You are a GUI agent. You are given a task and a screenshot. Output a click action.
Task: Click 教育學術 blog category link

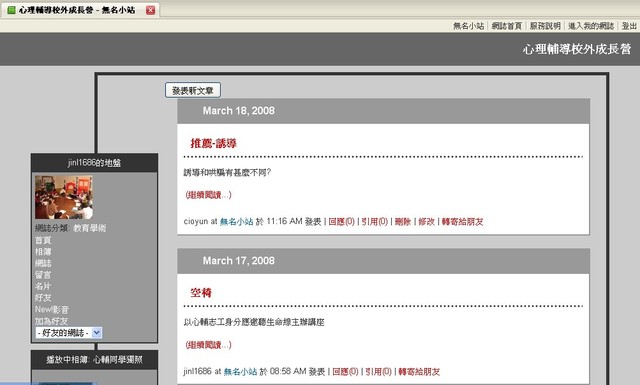click(89, 228)
